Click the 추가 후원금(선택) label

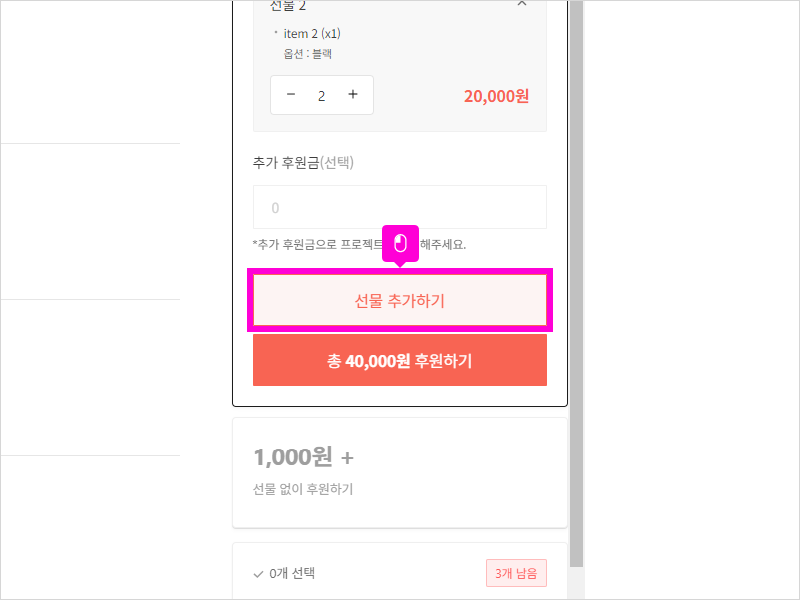tap(304, 162)
